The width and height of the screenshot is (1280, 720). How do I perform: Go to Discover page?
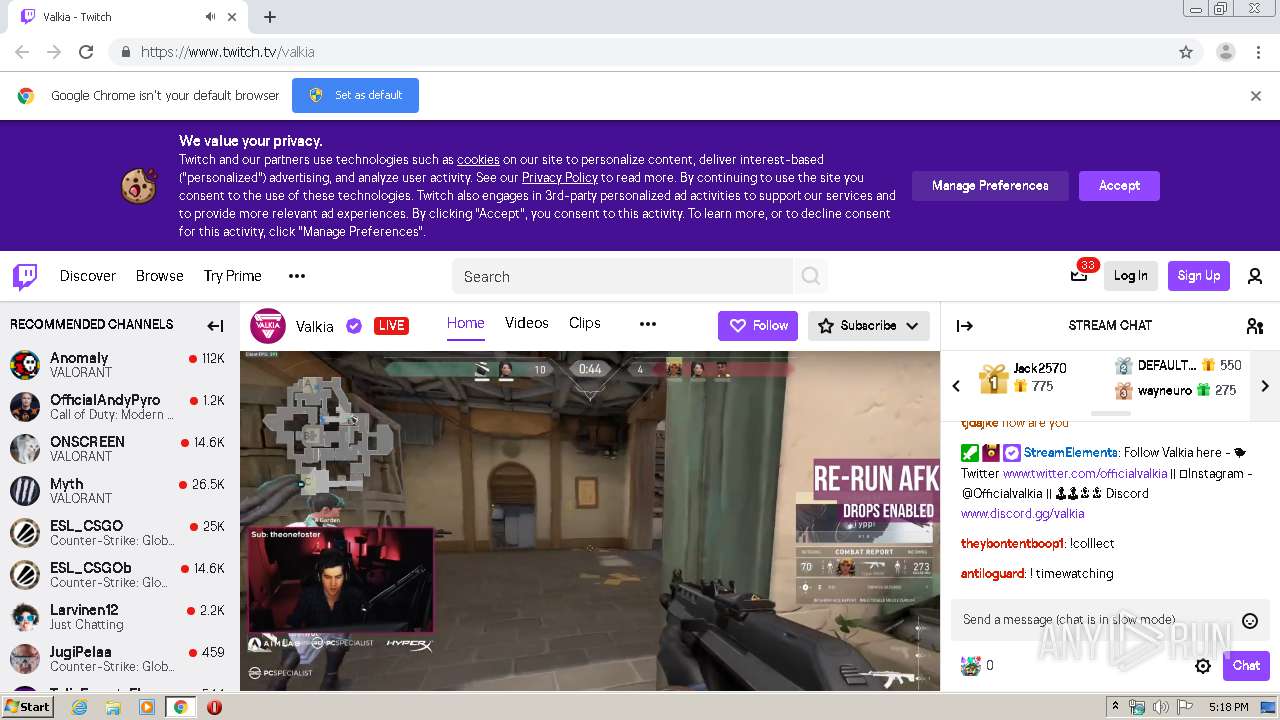coord(88,276)
